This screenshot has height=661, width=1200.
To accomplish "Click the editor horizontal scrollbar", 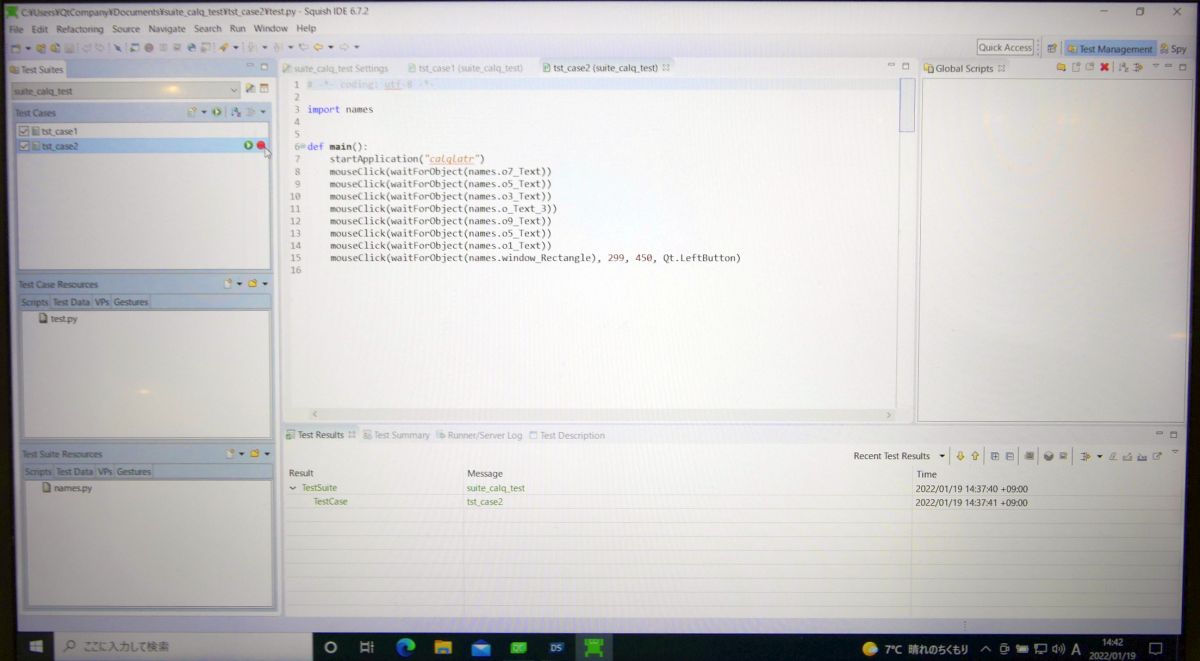I will (x=600, y=414).
